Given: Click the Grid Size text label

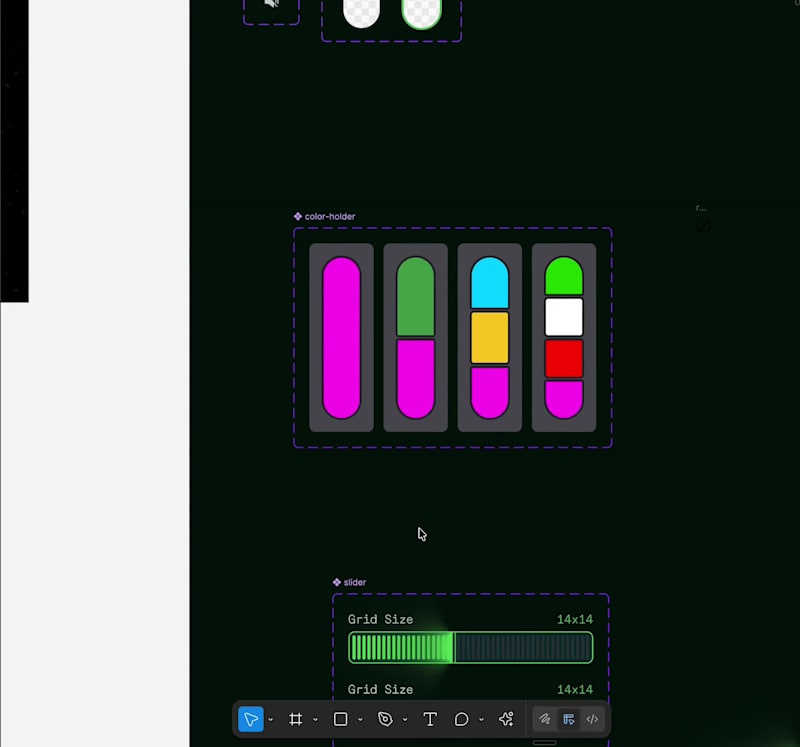Looking at the screenshot, I should click(380, 619).
